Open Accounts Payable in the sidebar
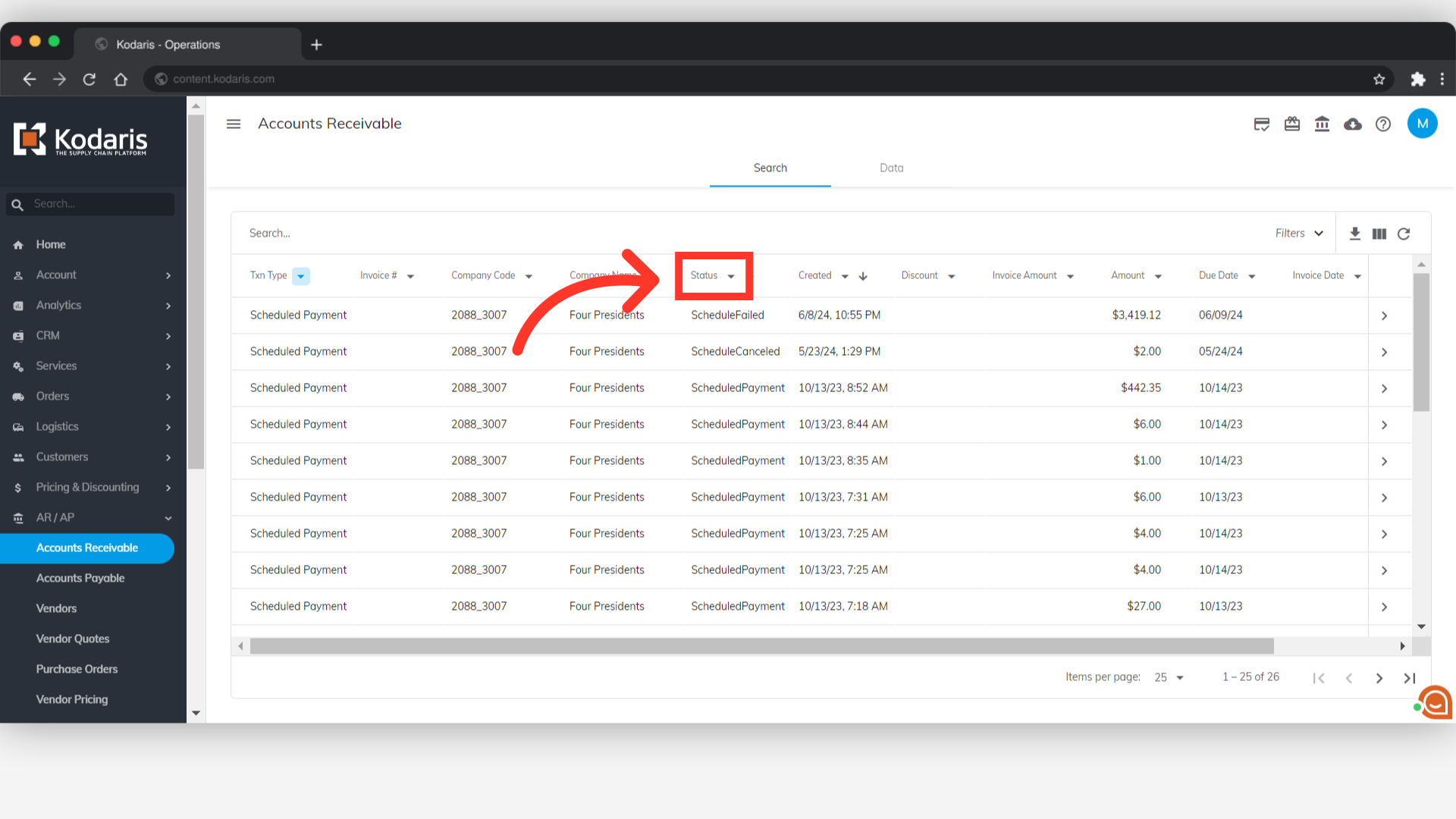The image size is (1456, 819). pyautogui.click(x=80, y=578)
